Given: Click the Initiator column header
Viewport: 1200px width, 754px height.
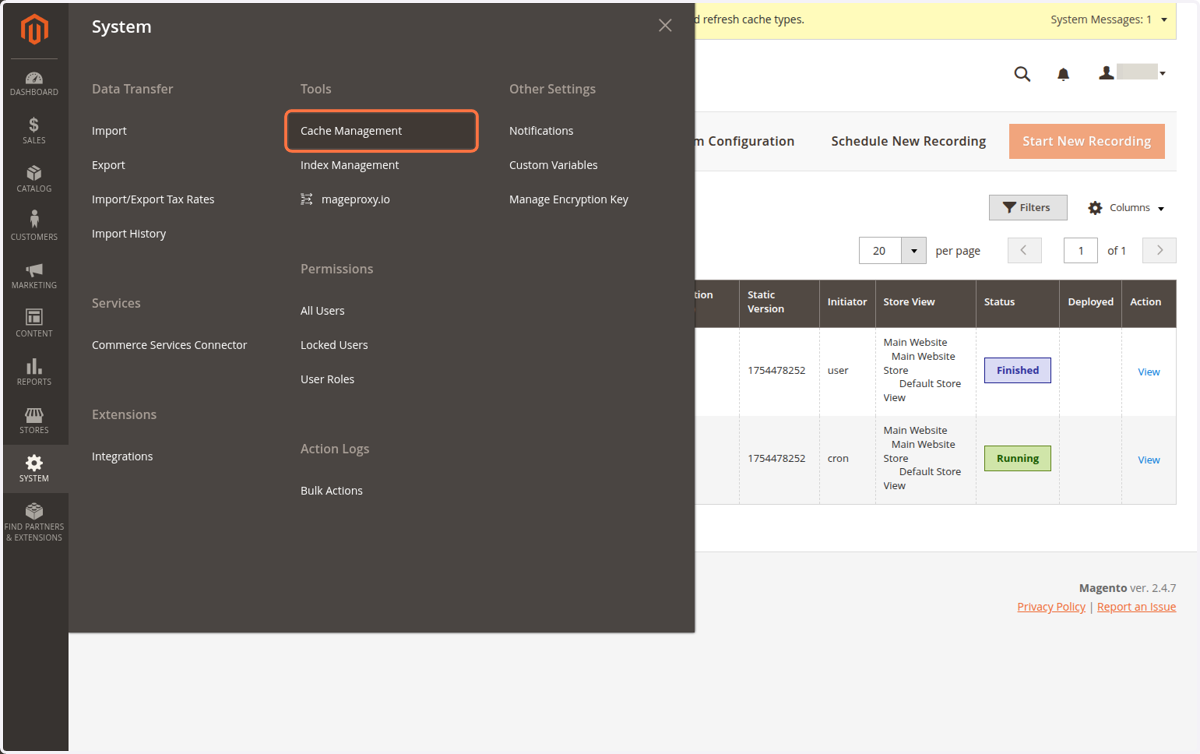Looking at the screenshot, I should (x=847, y=302).
